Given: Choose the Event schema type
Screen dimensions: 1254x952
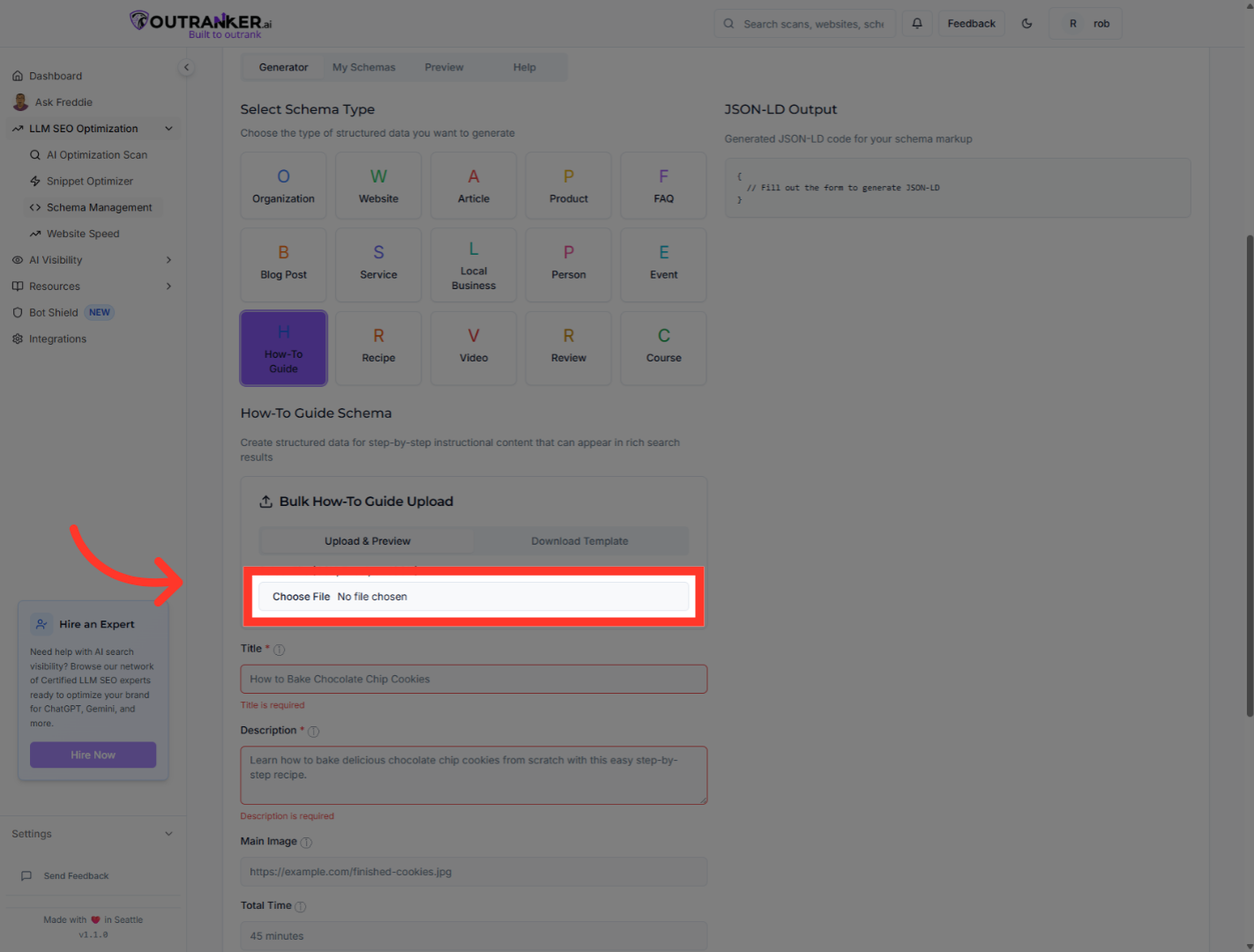Looking at the screenshot, I should pos(664,265).
